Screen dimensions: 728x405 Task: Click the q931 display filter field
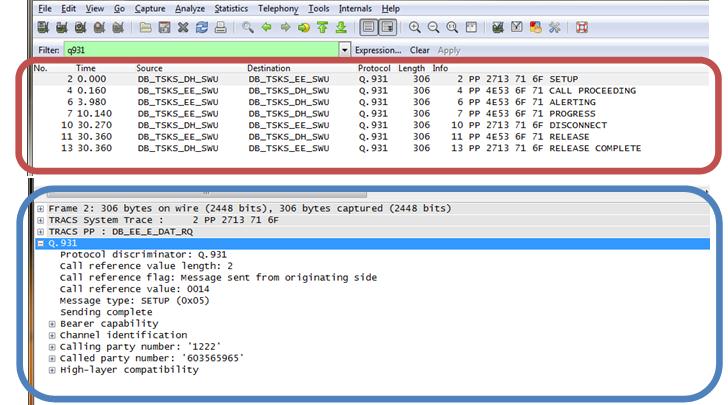[201, 50]
